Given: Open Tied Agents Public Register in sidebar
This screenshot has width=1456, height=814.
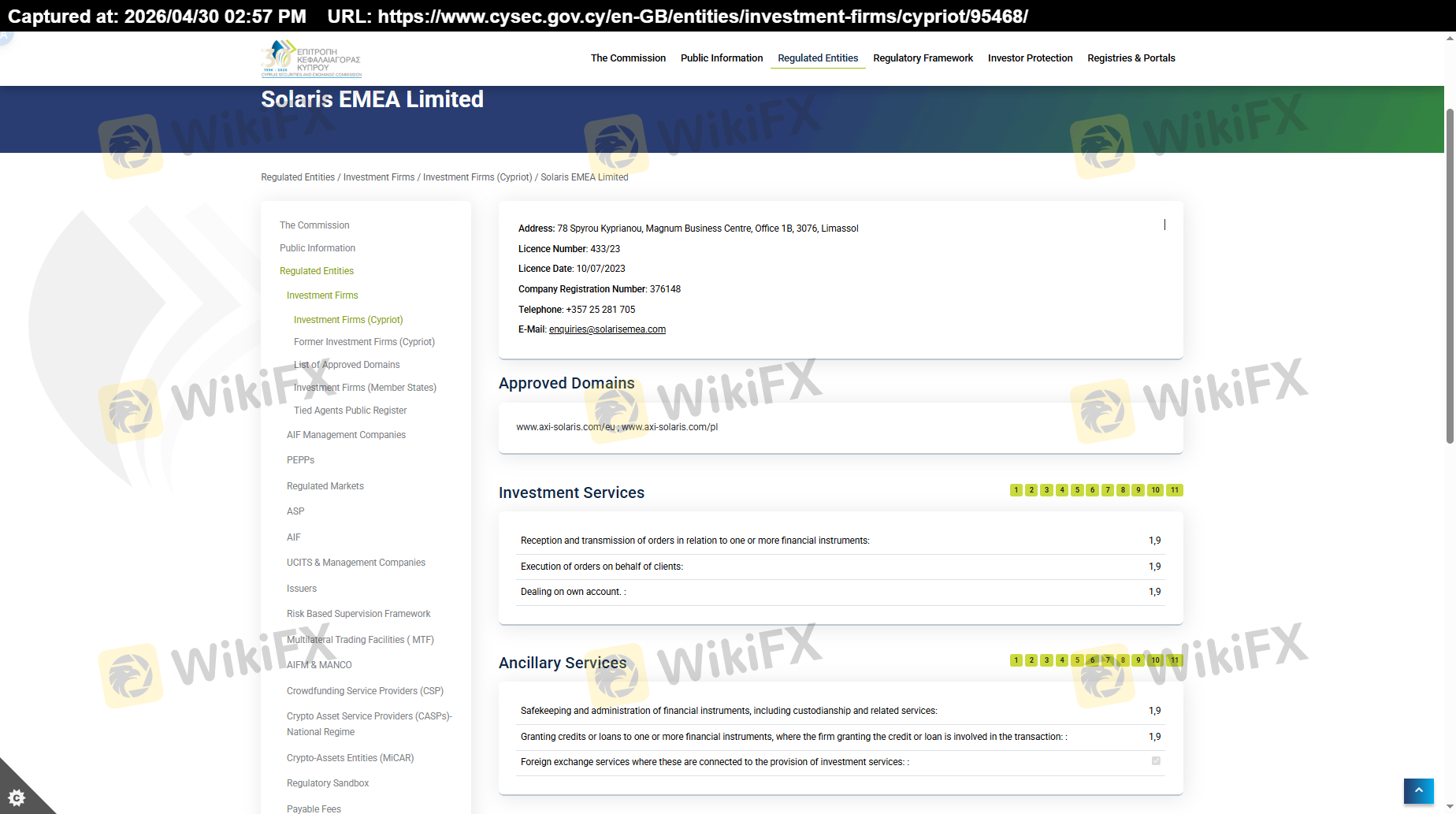Looking at the screenshot, I should (x=351, y=411).
